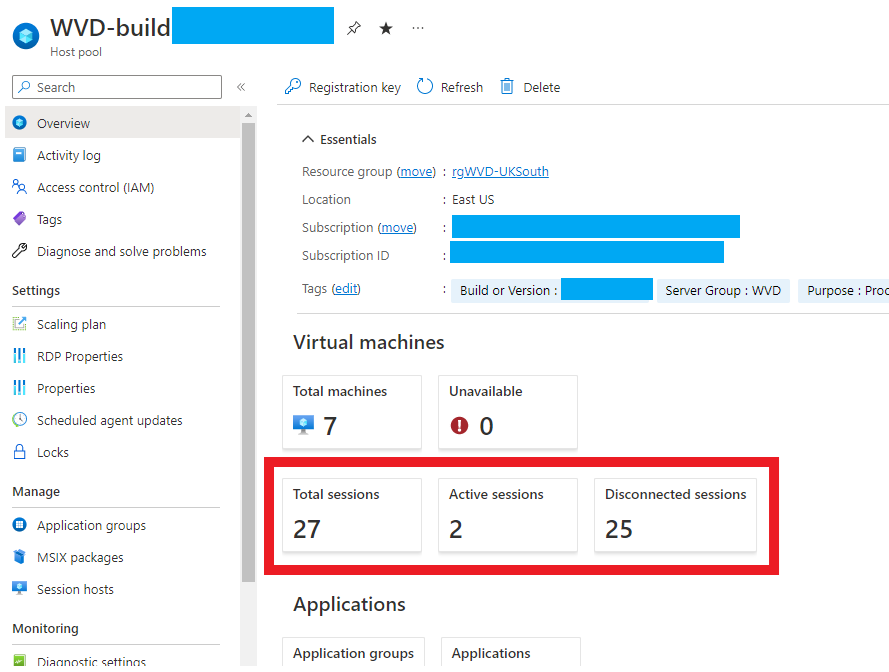Click the Application groups sidebar icon

[x=19, y=525]
